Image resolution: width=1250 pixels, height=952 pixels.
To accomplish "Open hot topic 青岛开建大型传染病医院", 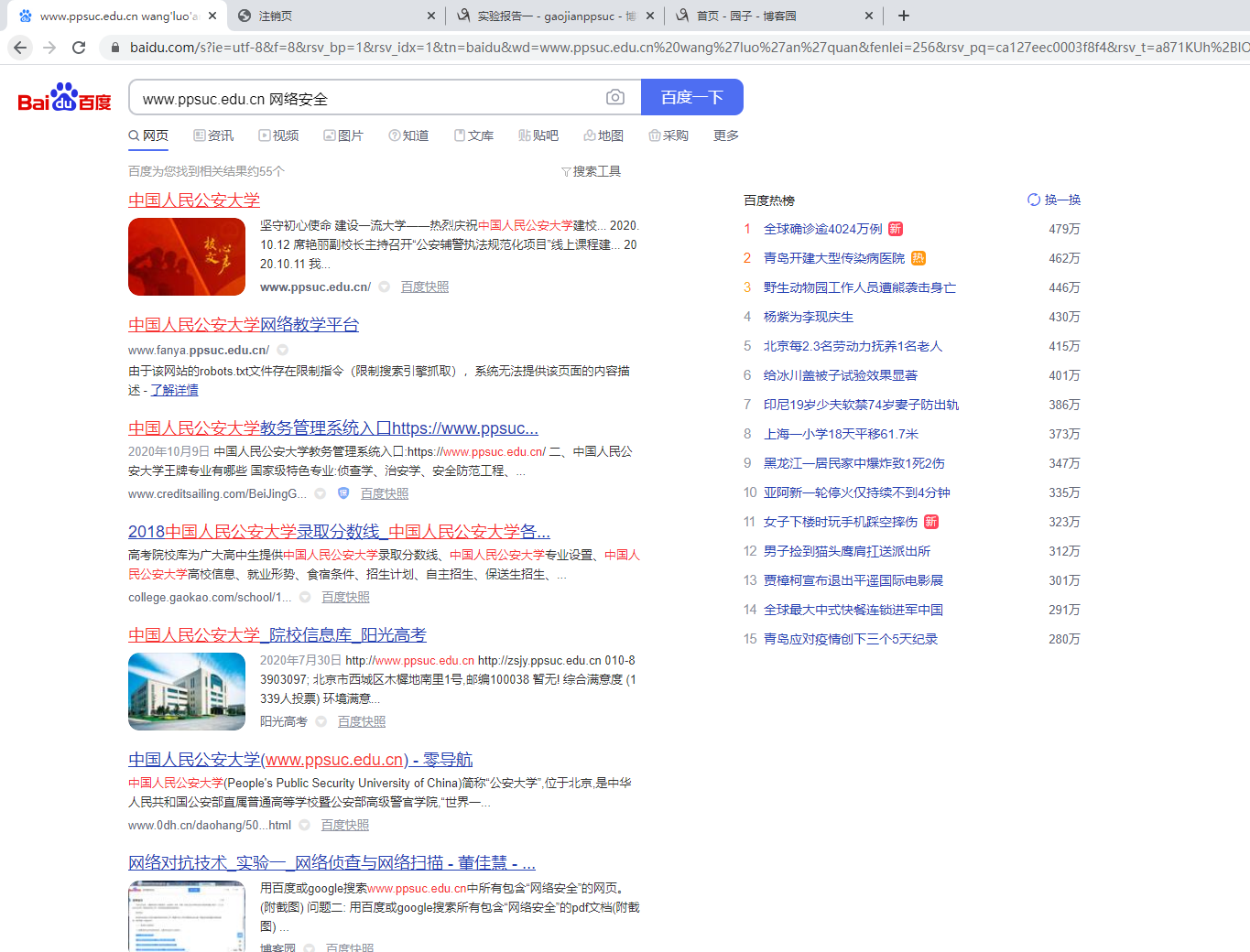I will pyautogui.click(x=834, y=258).
